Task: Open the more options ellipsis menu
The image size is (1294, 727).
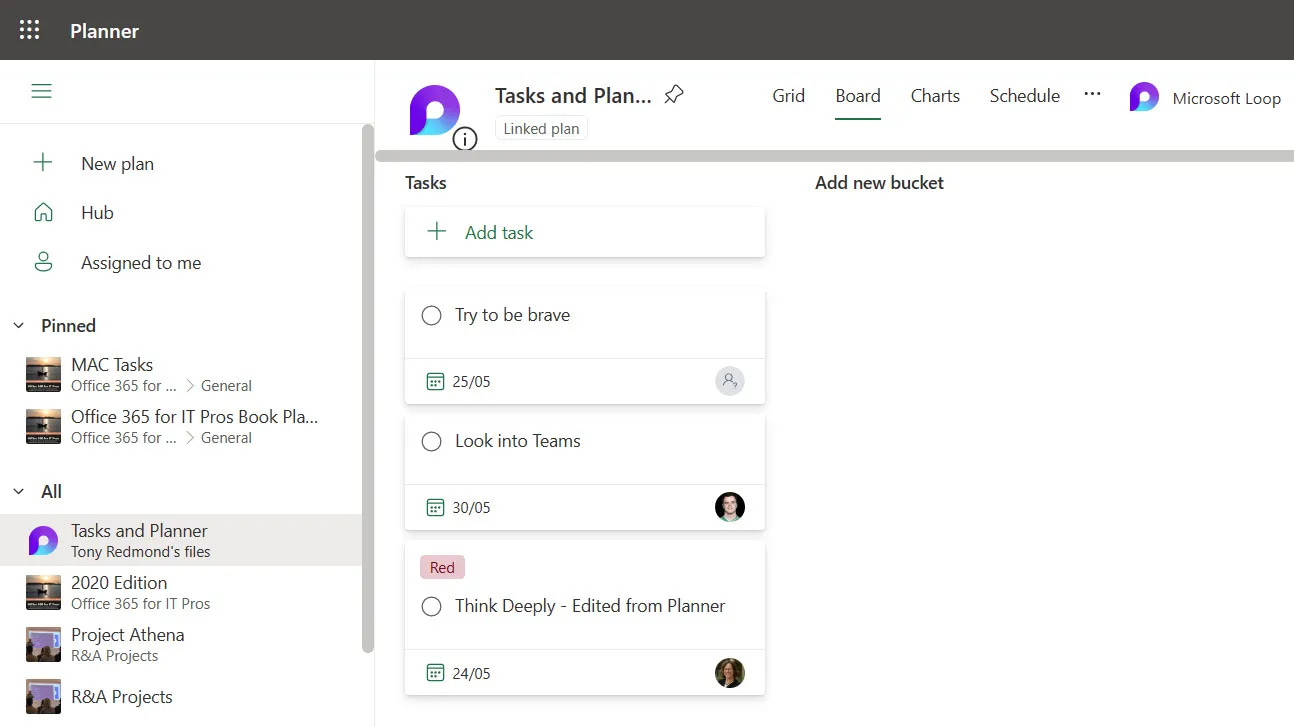Action: (x=1092, y=94)
